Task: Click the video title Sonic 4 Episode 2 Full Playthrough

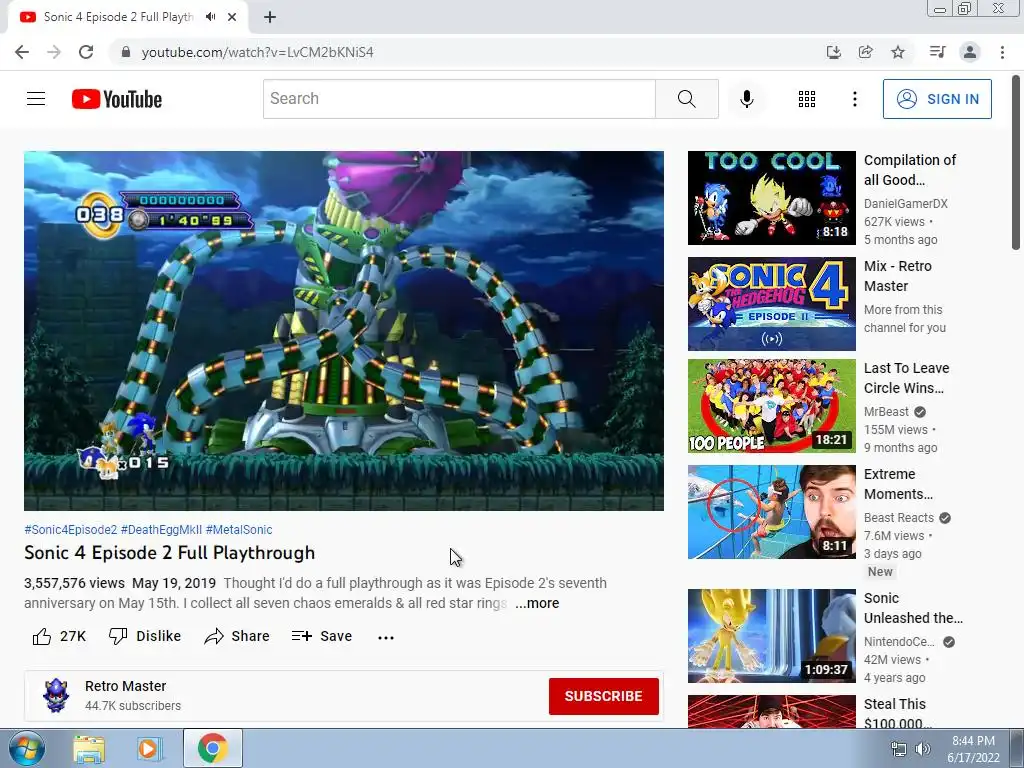Action: tap(170, 553)
